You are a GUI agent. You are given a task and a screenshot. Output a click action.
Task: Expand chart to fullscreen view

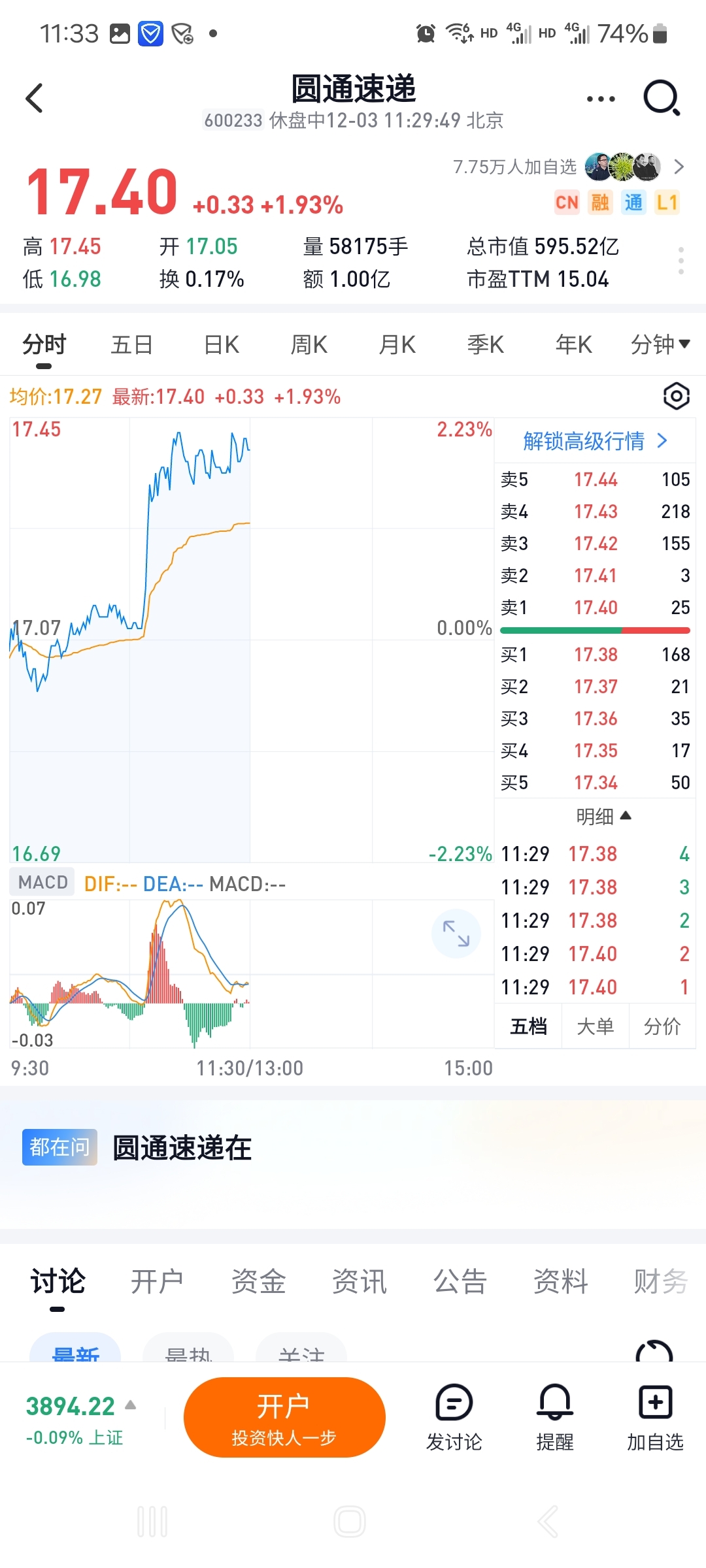456,933
